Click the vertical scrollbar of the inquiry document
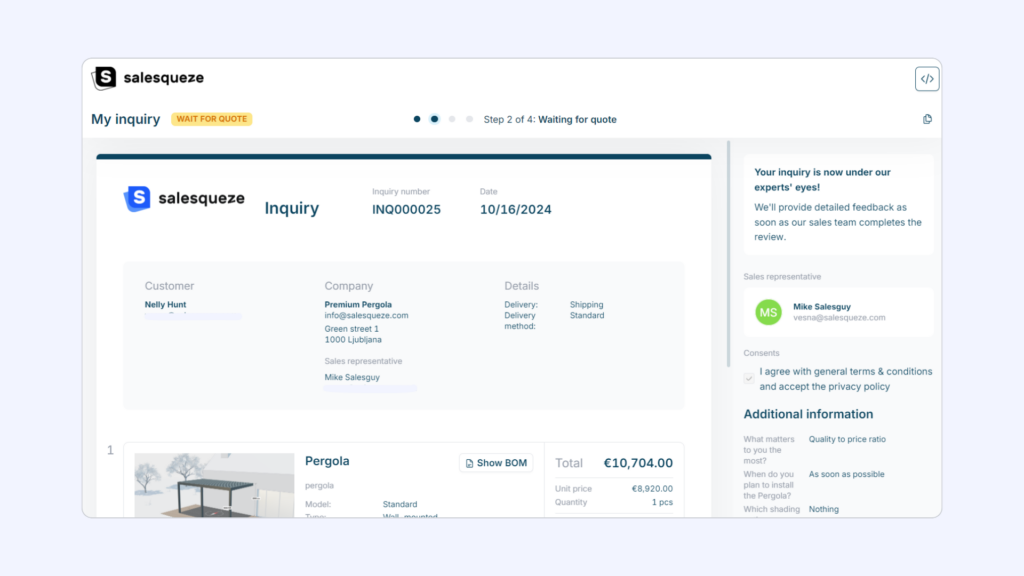1024x576 pixels. point(728,255)
